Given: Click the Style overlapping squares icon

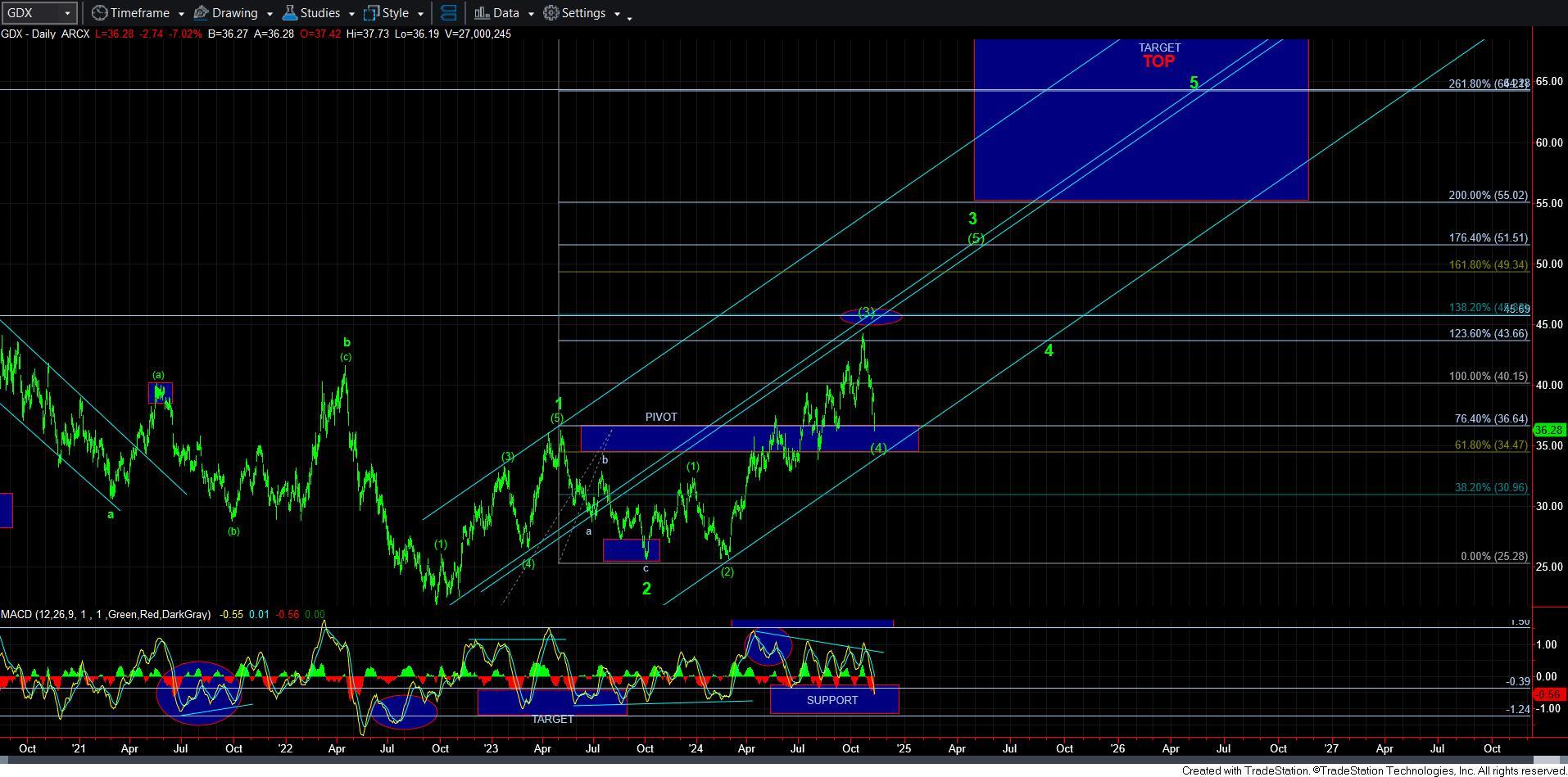Looking at the screenshot, I should [372, 13].
